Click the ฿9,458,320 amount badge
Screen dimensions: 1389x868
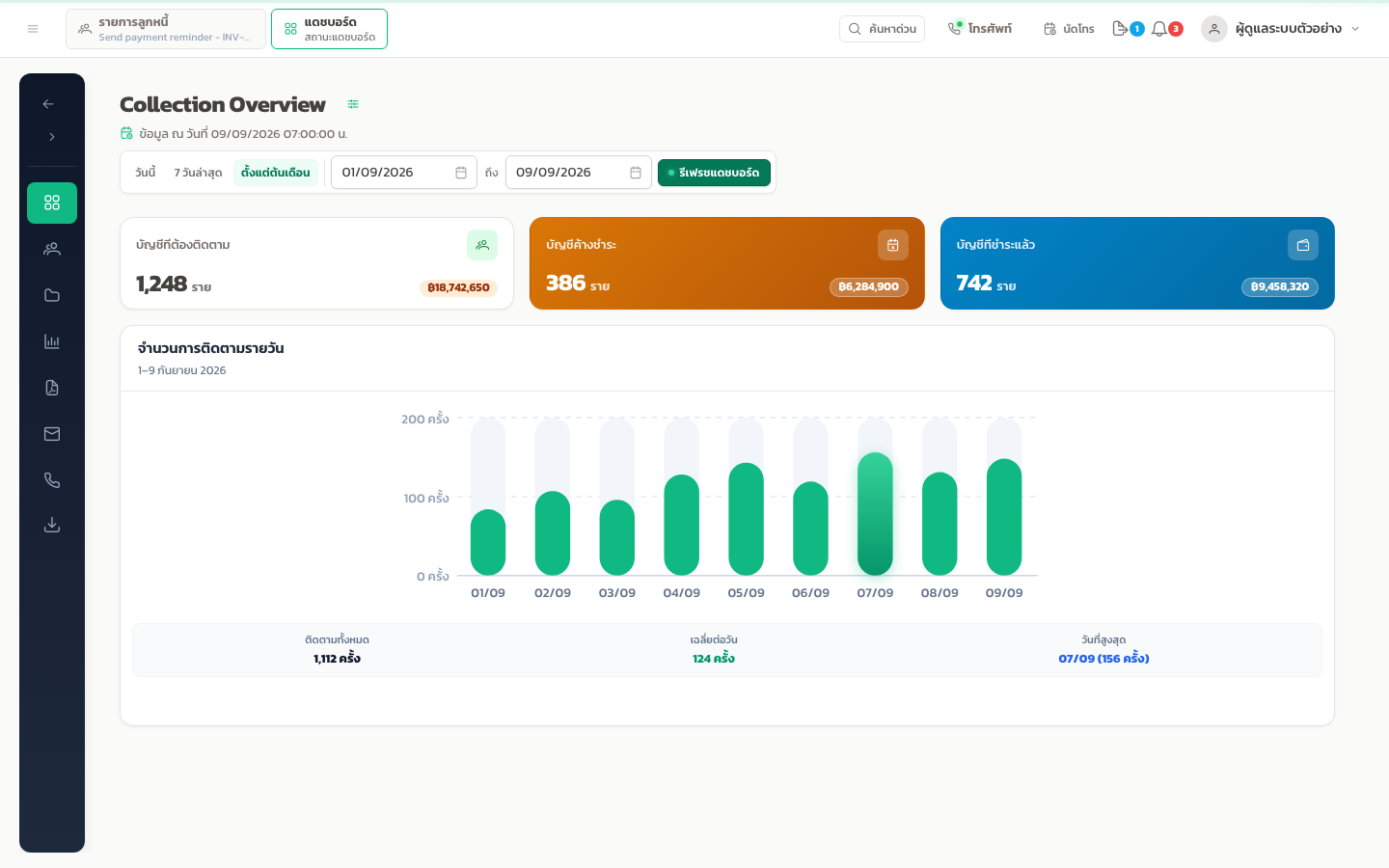coord(1280,287)
